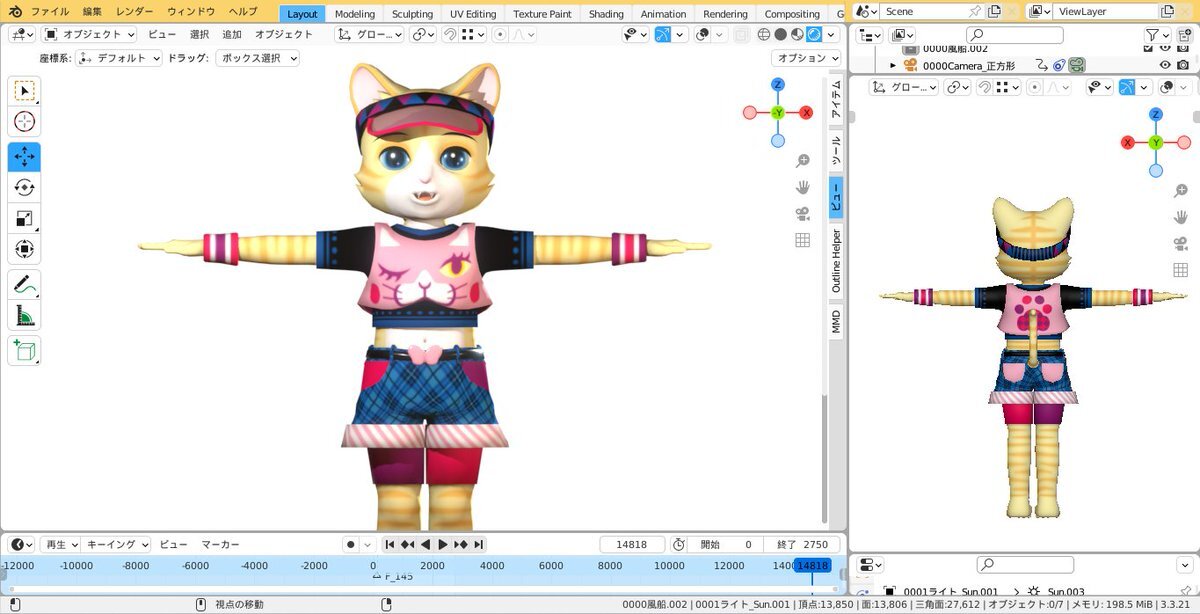1200x614 pixels.
Task: Click the outliner search field
Action: point(1016,35)
